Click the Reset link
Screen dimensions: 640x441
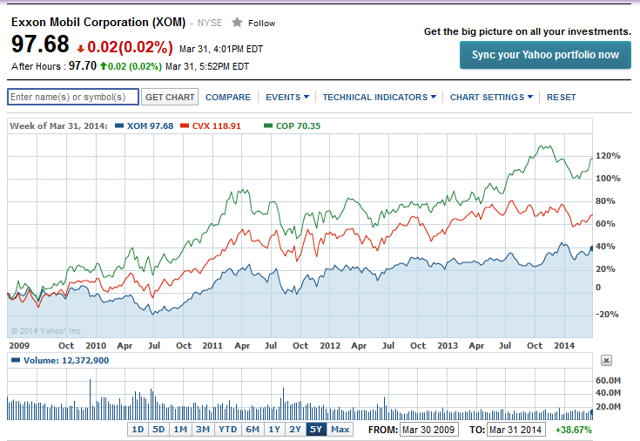(561, 97)
